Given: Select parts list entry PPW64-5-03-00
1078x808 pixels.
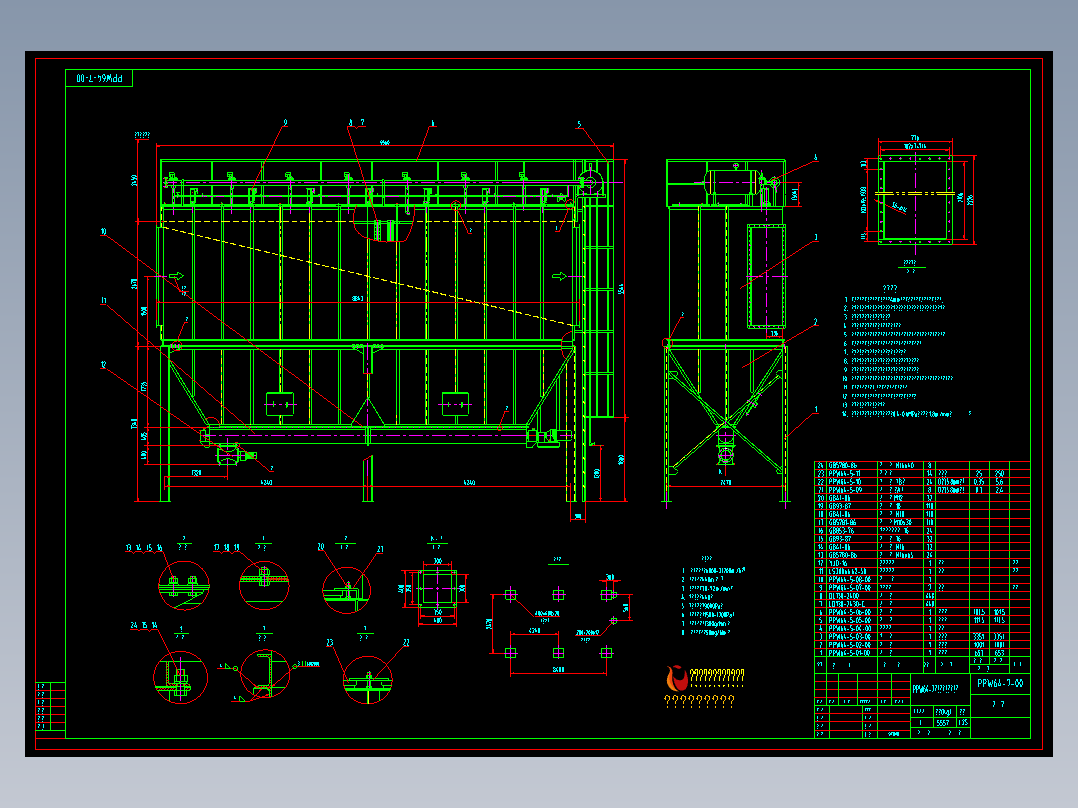Looking at the screenshot, I should coord(850,637).
